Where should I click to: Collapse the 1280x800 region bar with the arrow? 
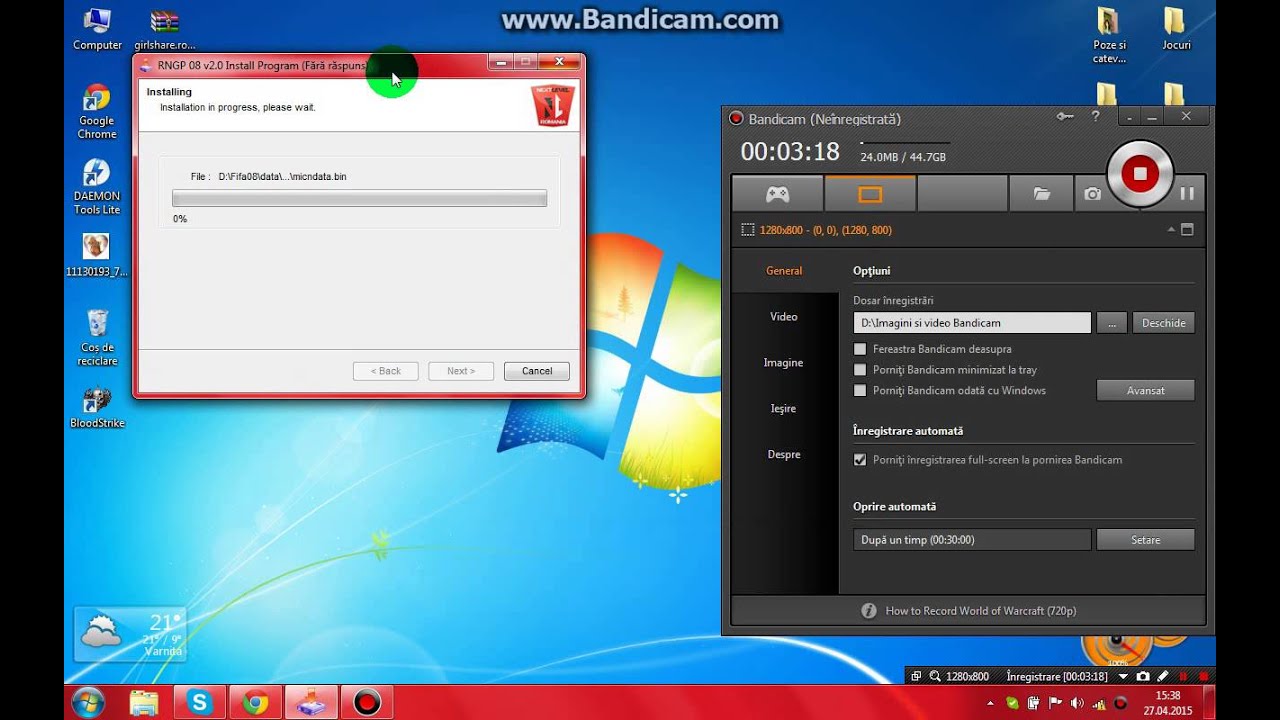pyautogui.click(x=1170, y=229)
